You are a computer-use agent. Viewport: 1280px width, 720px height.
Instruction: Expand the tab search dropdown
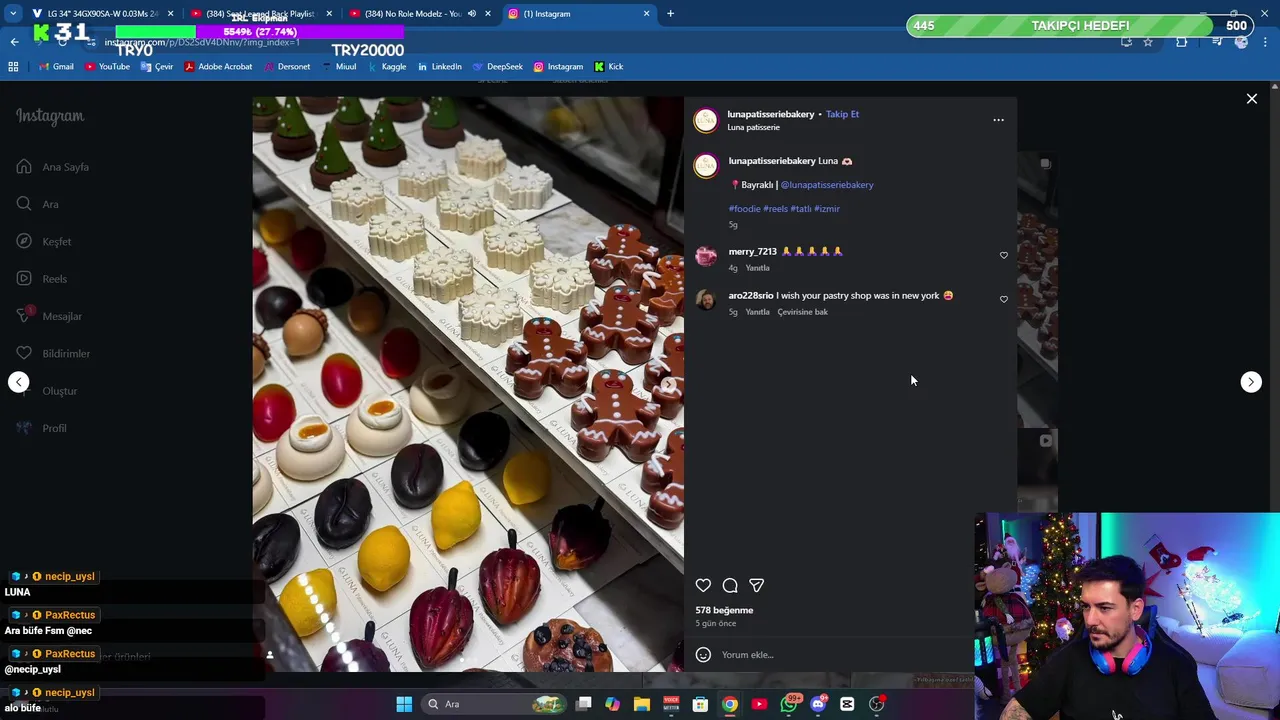[13, 14]
